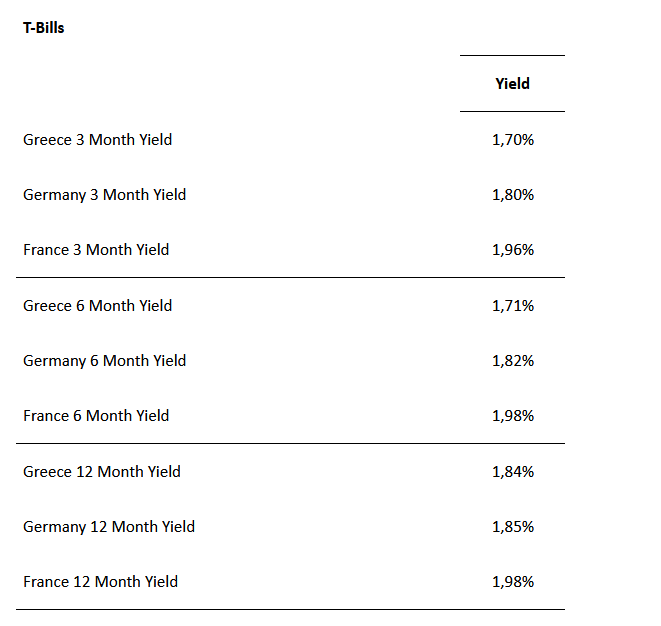
Task: Click France 12 Month's 1,98% value
Action: tap(513, 582)
